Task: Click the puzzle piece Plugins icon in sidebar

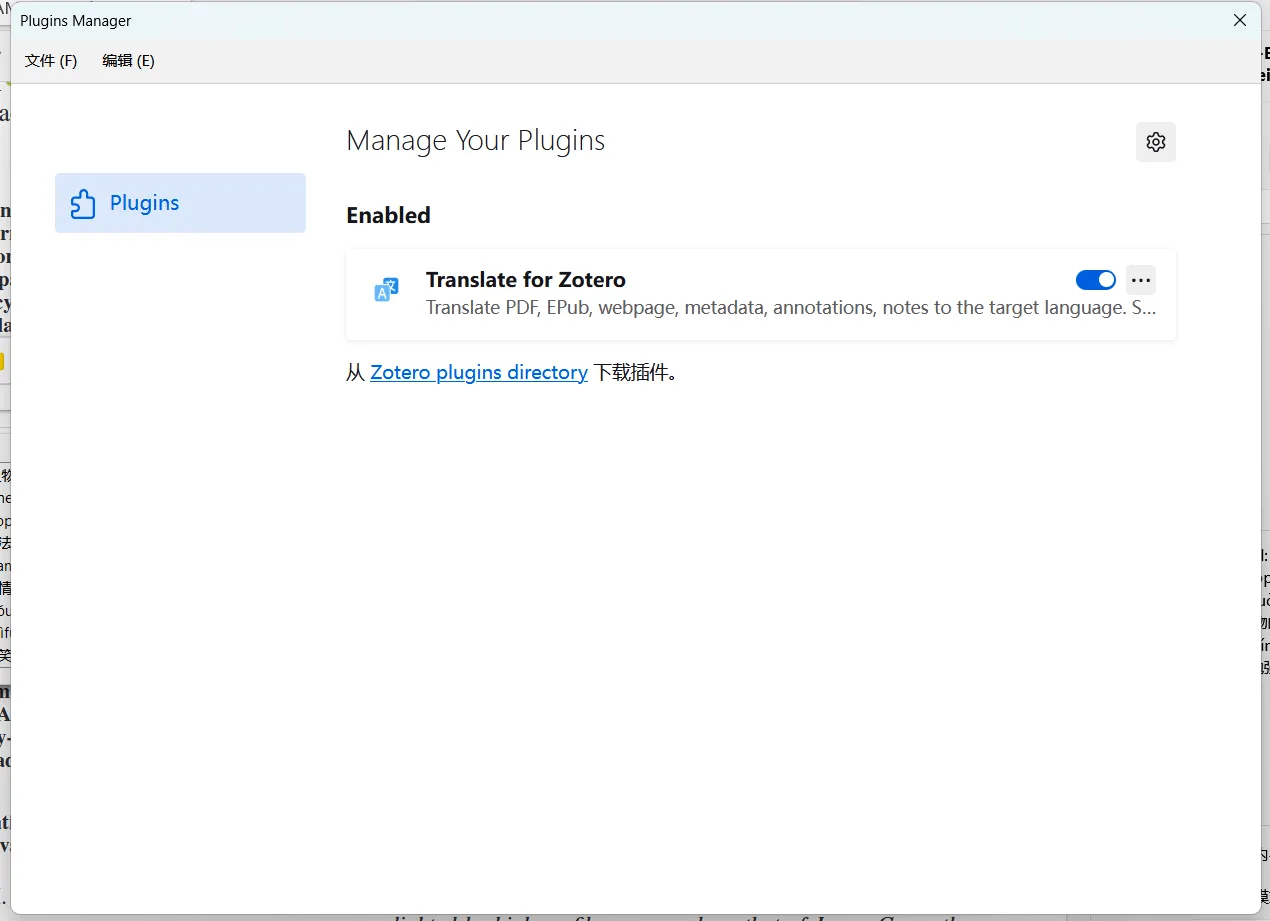Action: coord(83,204)
